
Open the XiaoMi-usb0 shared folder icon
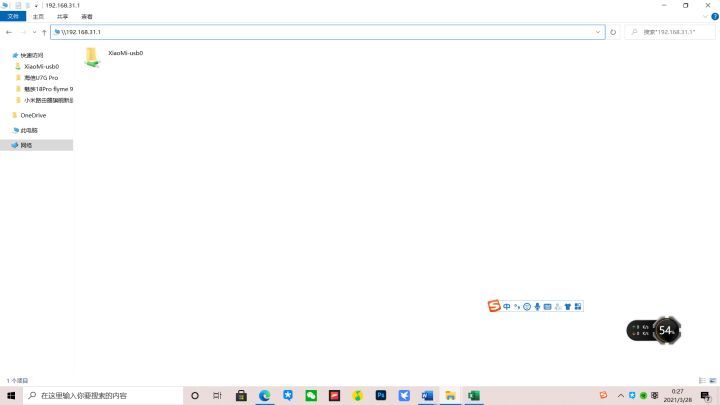click(x=92, y=57)
